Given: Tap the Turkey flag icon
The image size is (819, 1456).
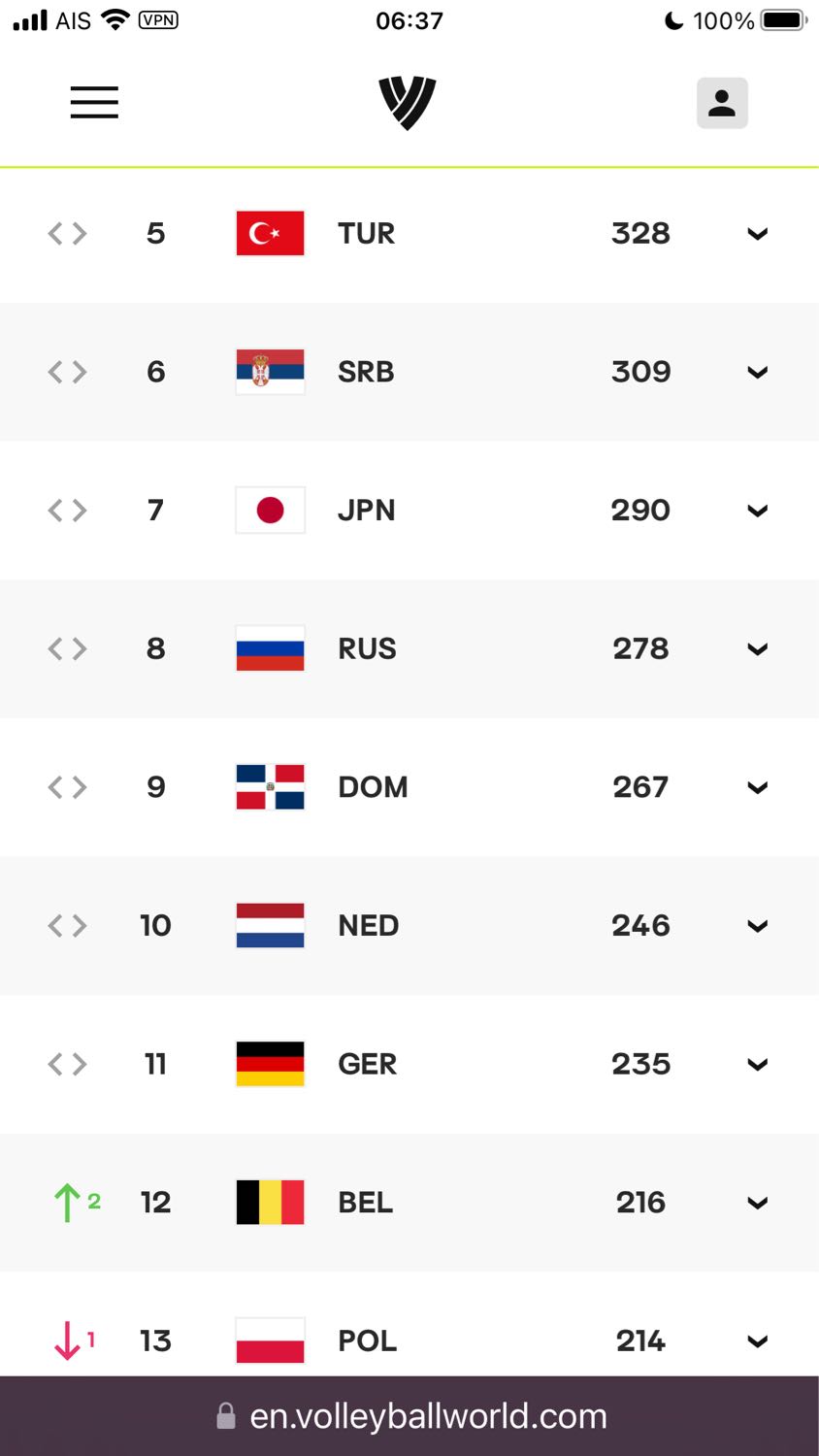Looking at the screenshot, I should [271, 233].
